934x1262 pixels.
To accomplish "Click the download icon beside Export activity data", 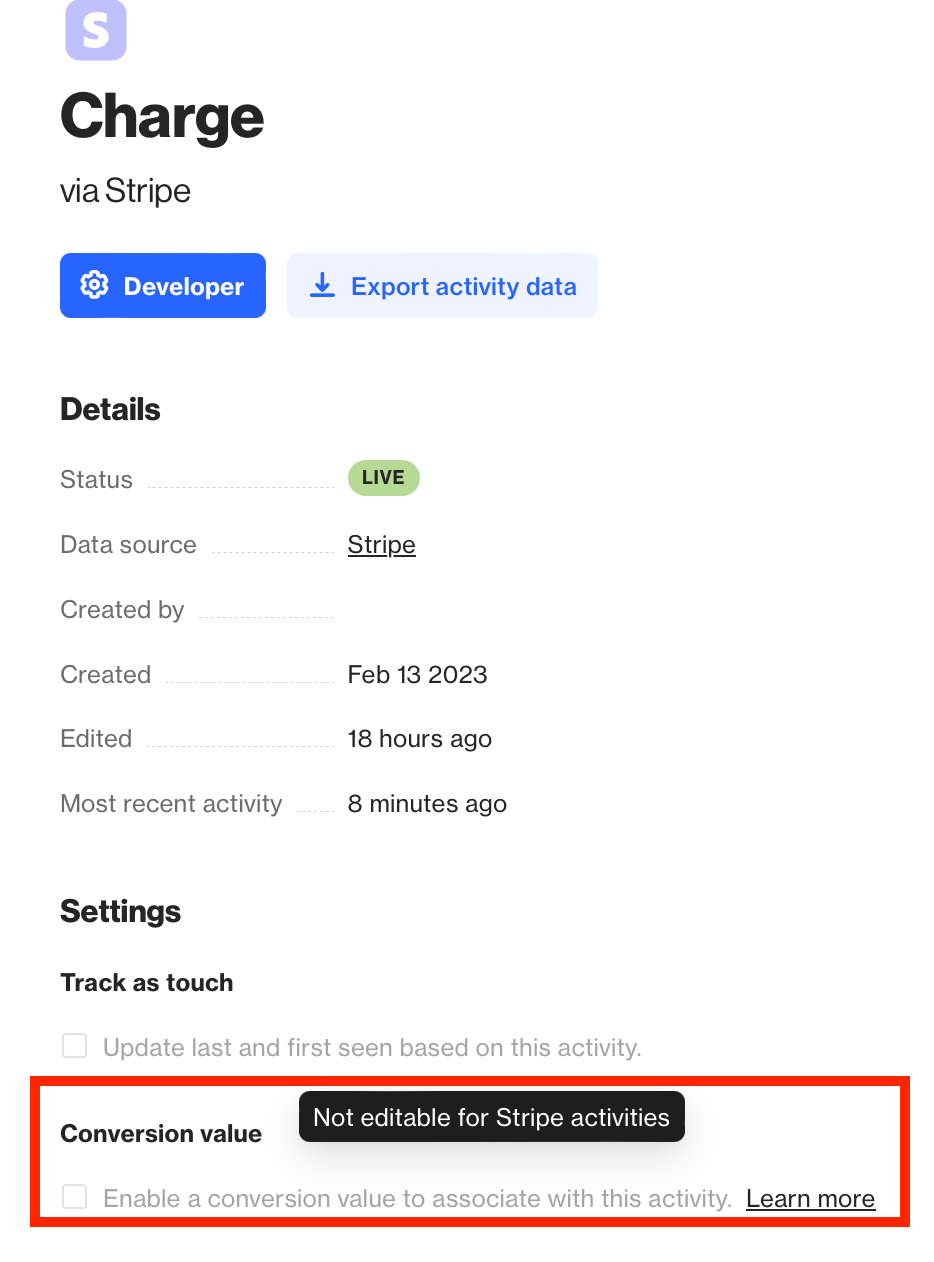I will 322,286.
